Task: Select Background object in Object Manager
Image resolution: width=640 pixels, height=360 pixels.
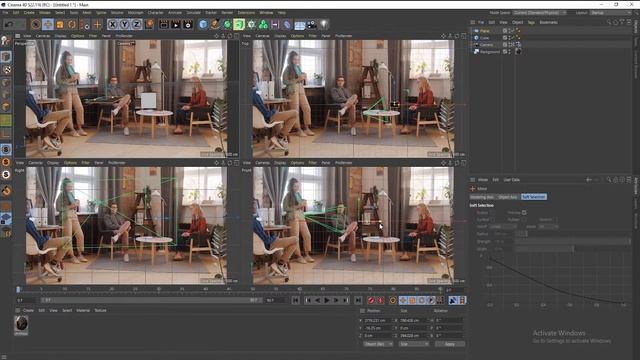Action: click(490, 51)
